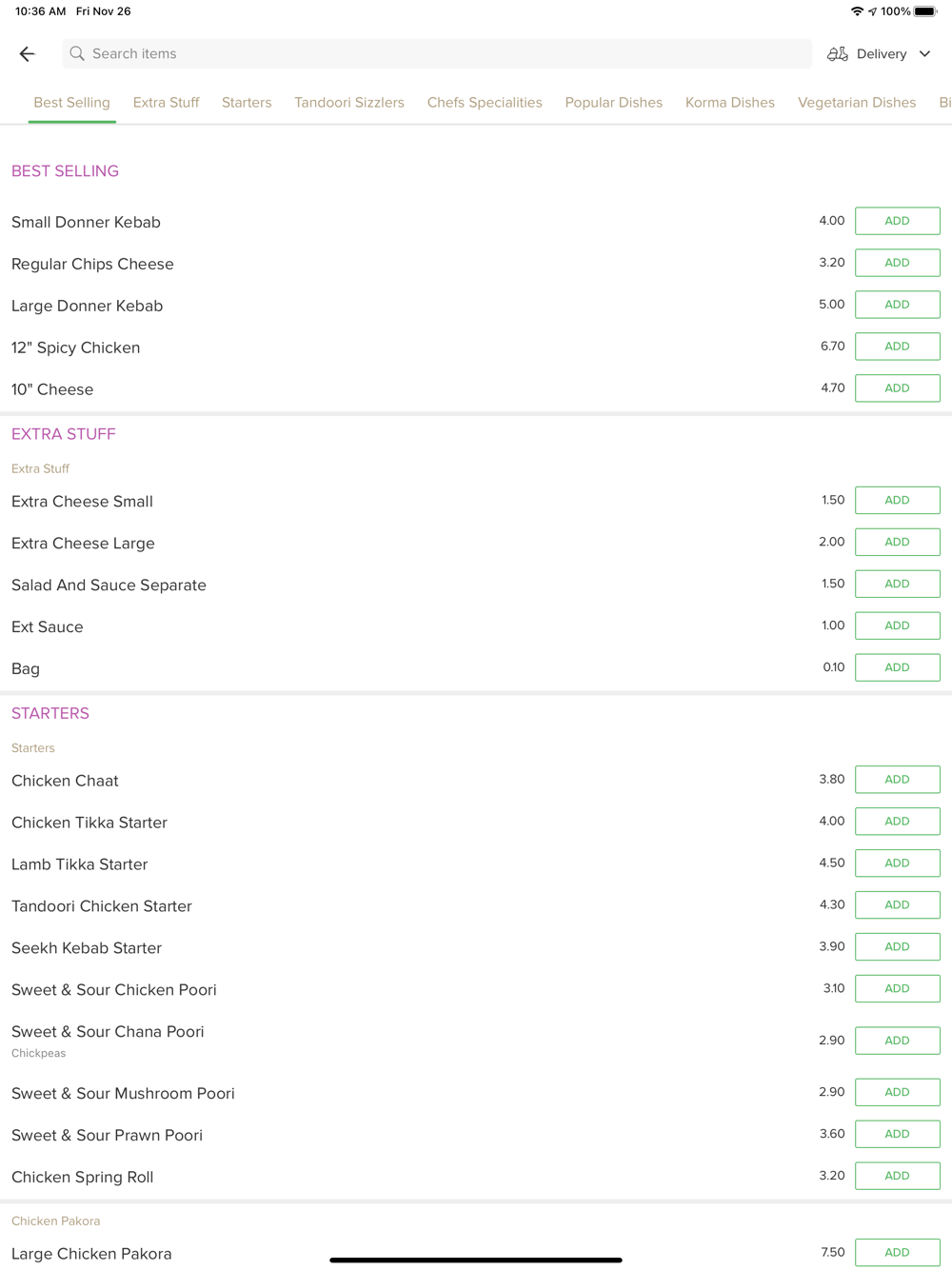
Task: Focus the Search items field
Action: tap(438, 54)
